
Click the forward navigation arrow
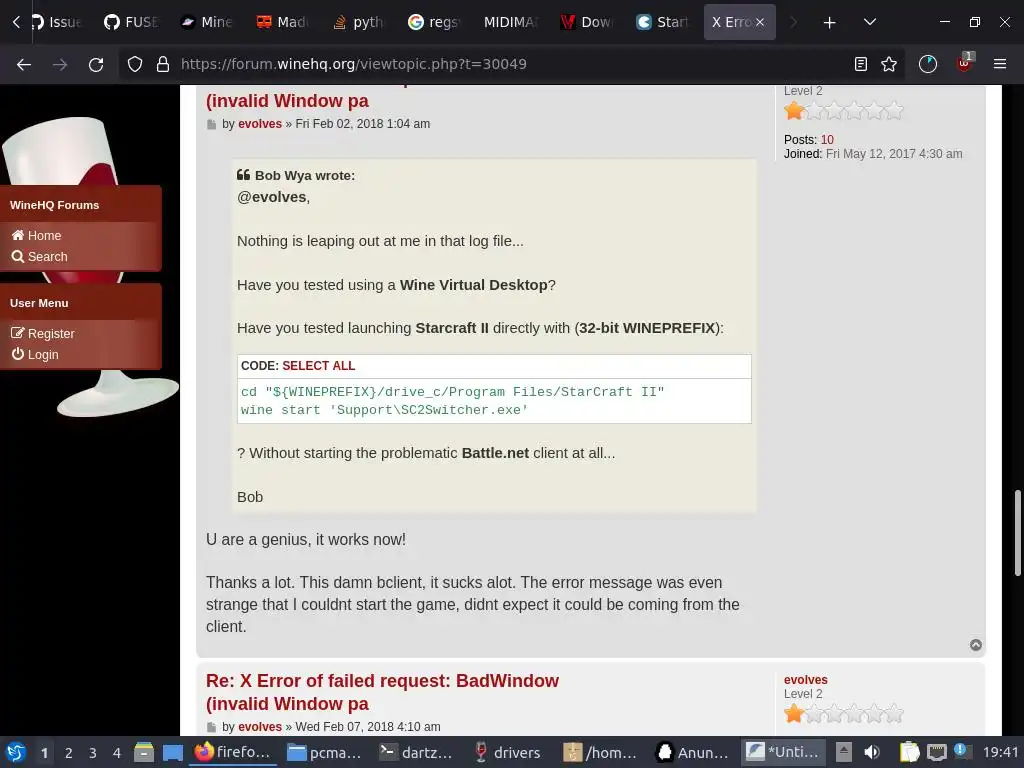pos(60,64)
